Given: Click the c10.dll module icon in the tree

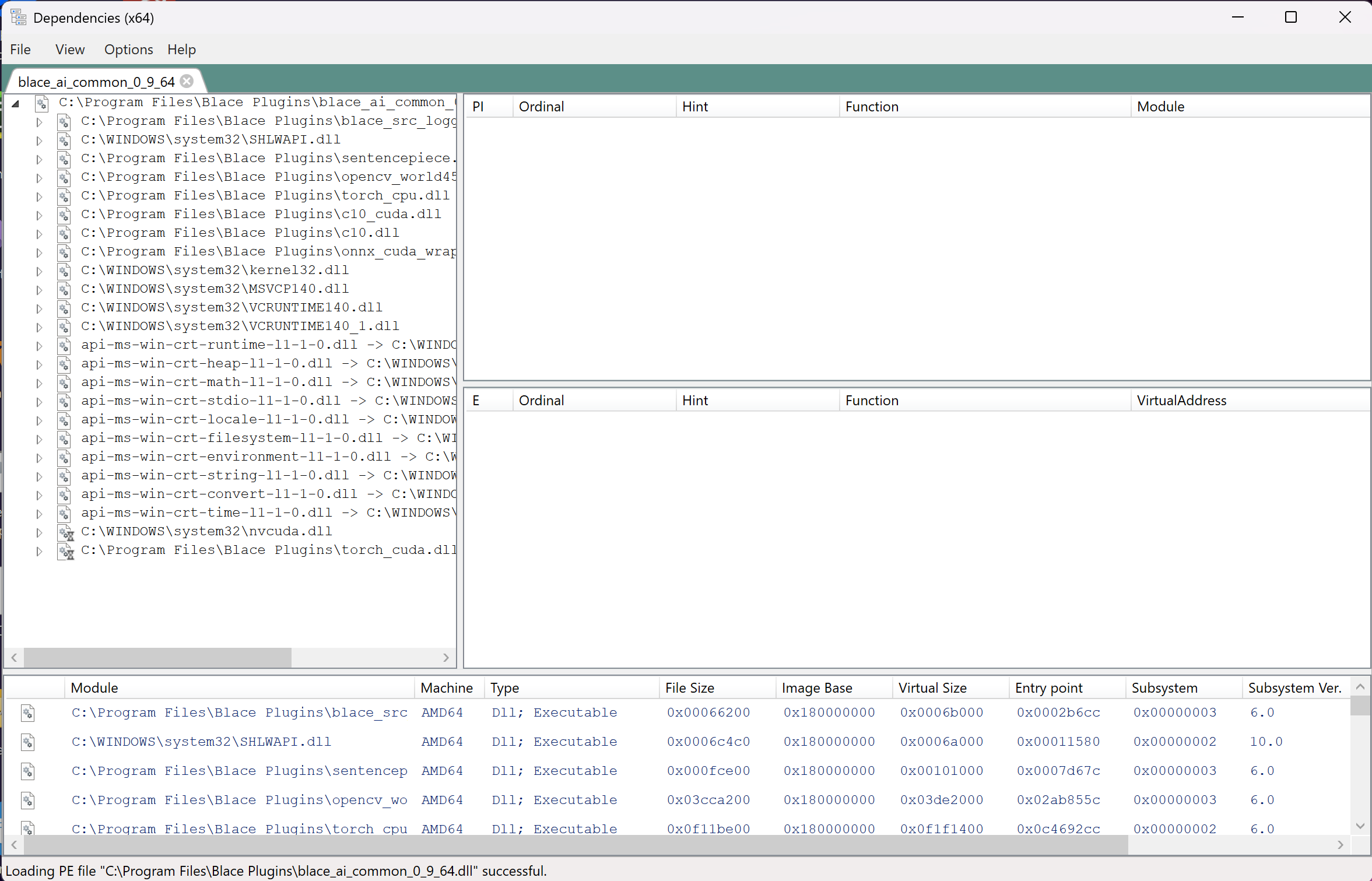Looking at the screenshot, I should (x=64, y=234).
